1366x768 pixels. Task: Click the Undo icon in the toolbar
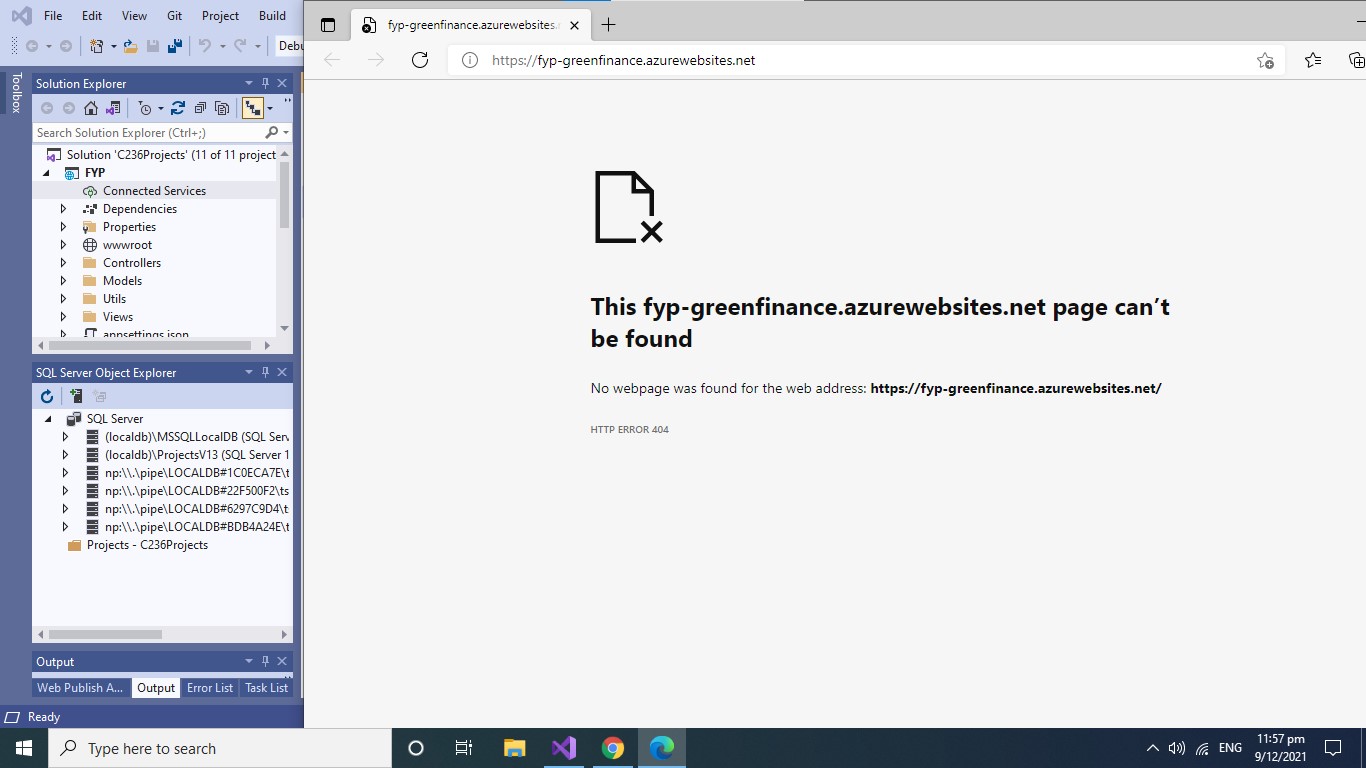click(206, 46)
